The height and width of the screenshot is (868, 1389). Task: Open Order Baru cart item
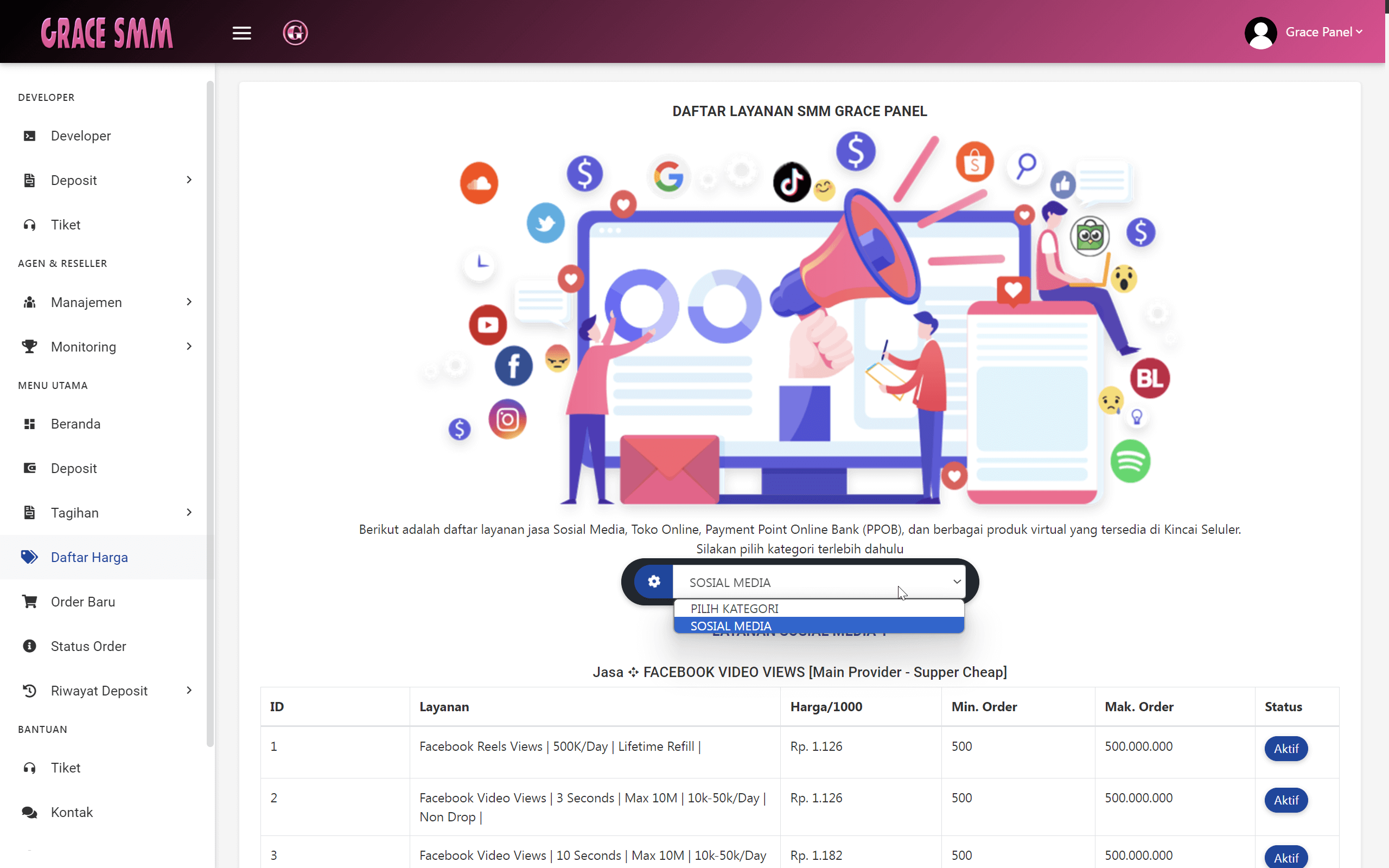(x=82, y=602)
